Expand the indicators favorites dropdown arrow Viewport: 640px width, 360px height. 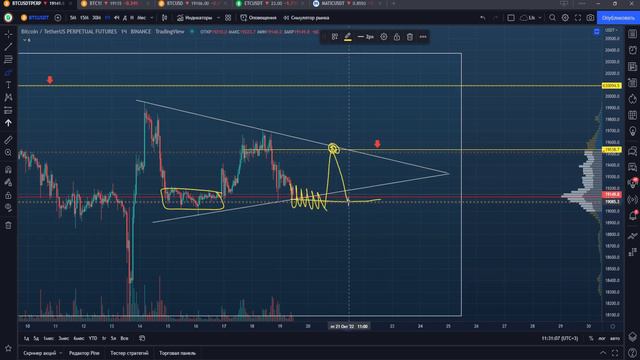coord(218,18)
